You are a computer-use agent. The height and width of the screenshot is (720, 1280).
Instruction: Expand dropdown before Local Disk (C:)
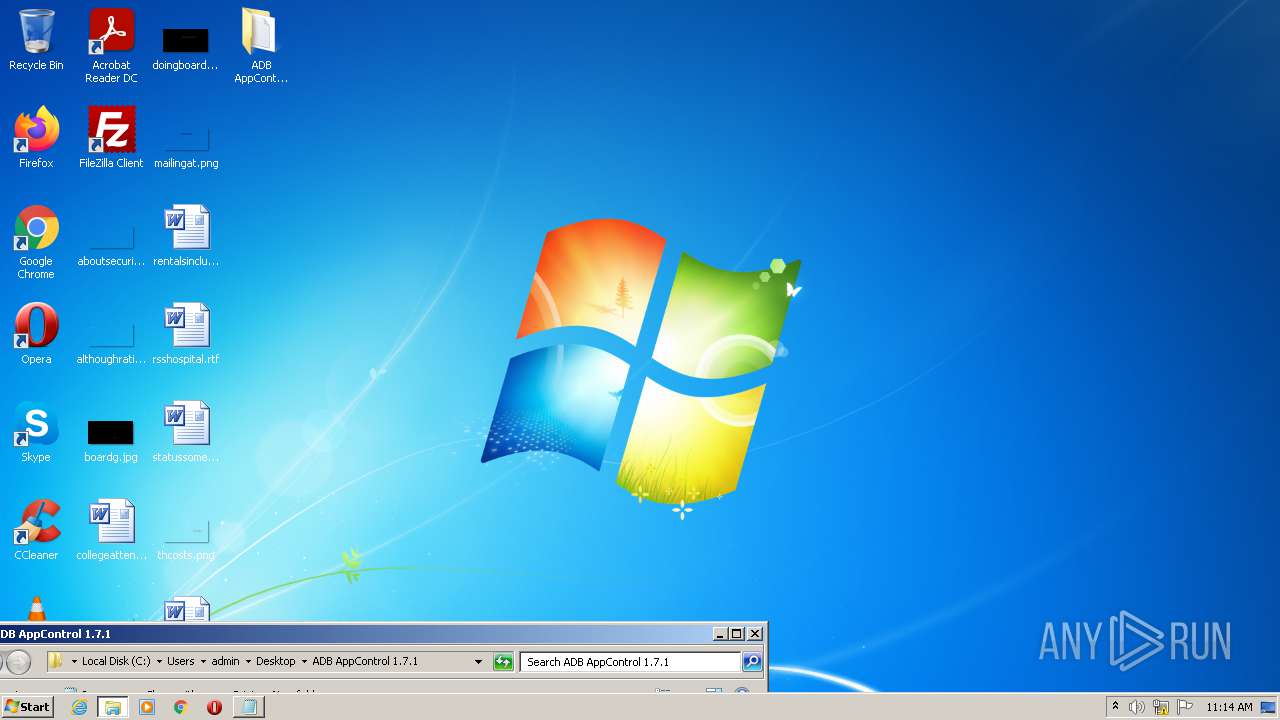pos(74,662)
